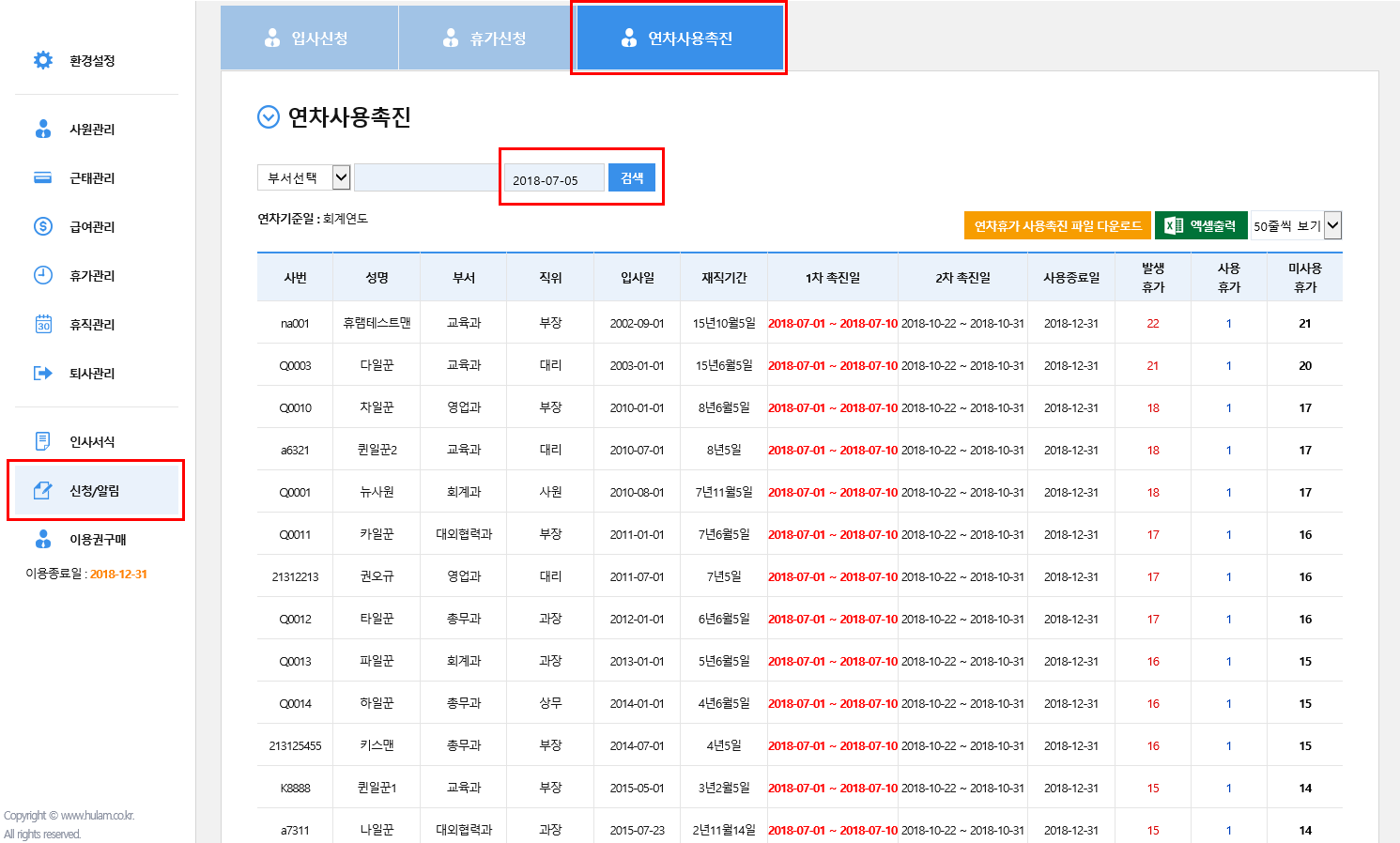Image resolution: width=1400 pixels, height=843 pixels.
Task: Open the 50줄씩 보기 rows dropdown
Action: pyautogui.click(x=1296, y=225)
